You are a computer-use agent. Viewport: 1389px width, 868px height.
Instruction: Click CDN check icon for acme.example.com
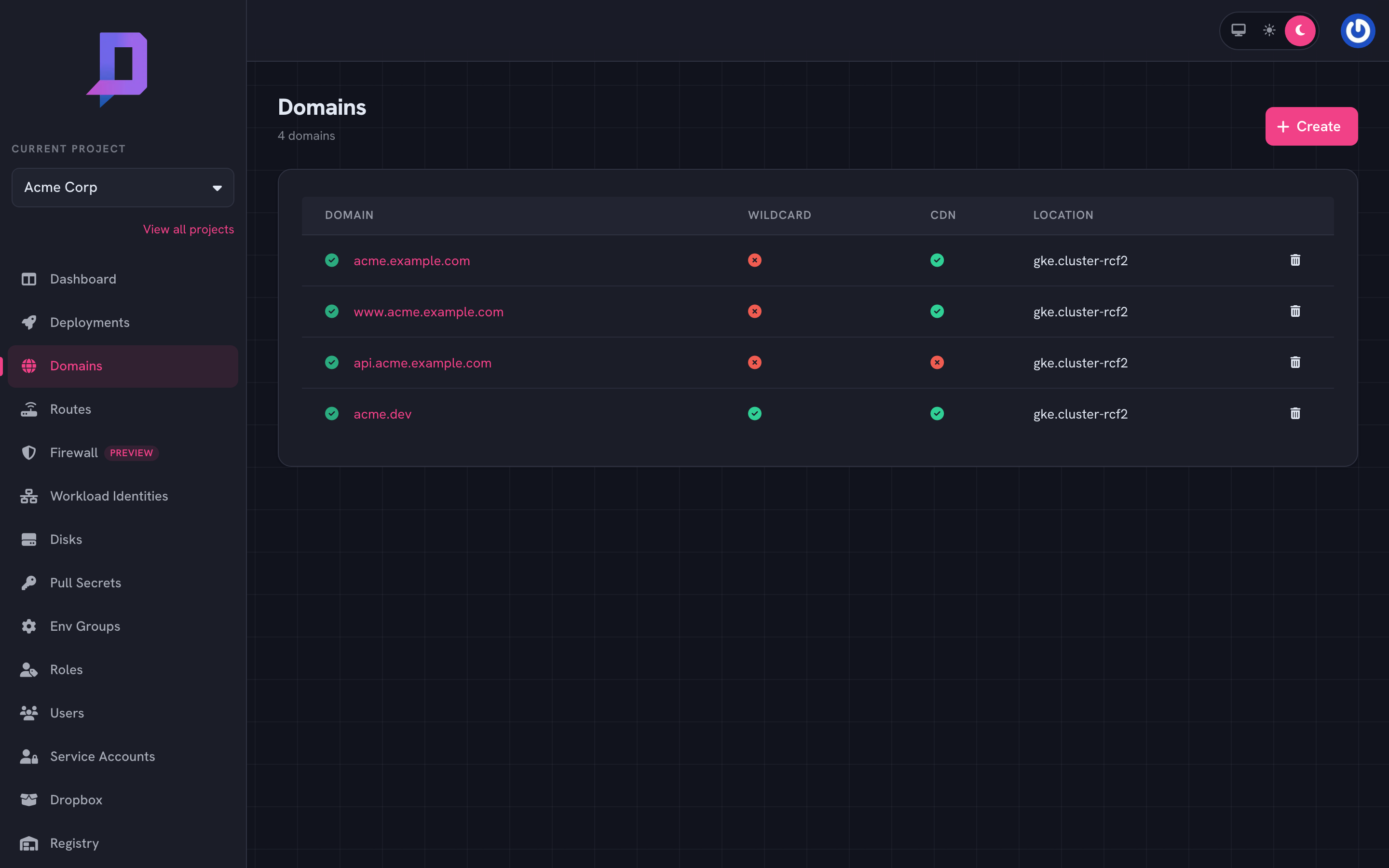pyautogui.click(x=937, y=260)
